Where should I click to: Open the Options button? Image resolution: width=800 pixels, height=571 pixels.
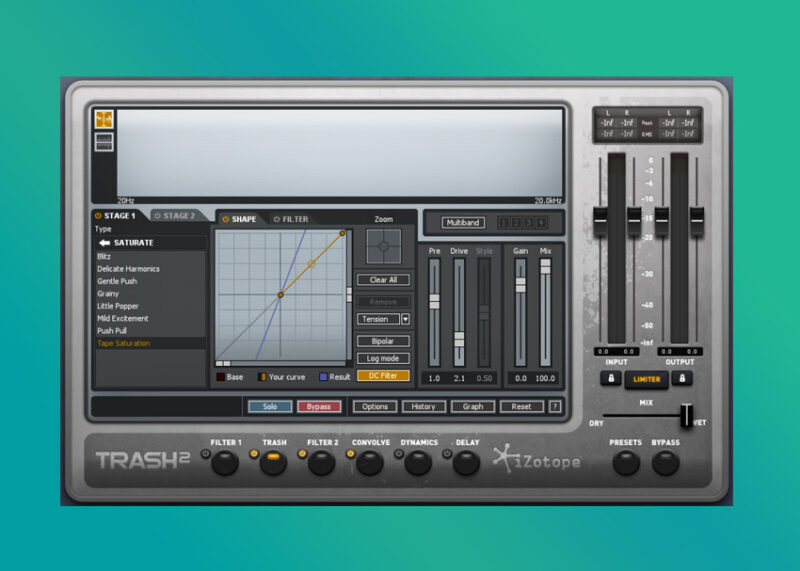point(375,407)
